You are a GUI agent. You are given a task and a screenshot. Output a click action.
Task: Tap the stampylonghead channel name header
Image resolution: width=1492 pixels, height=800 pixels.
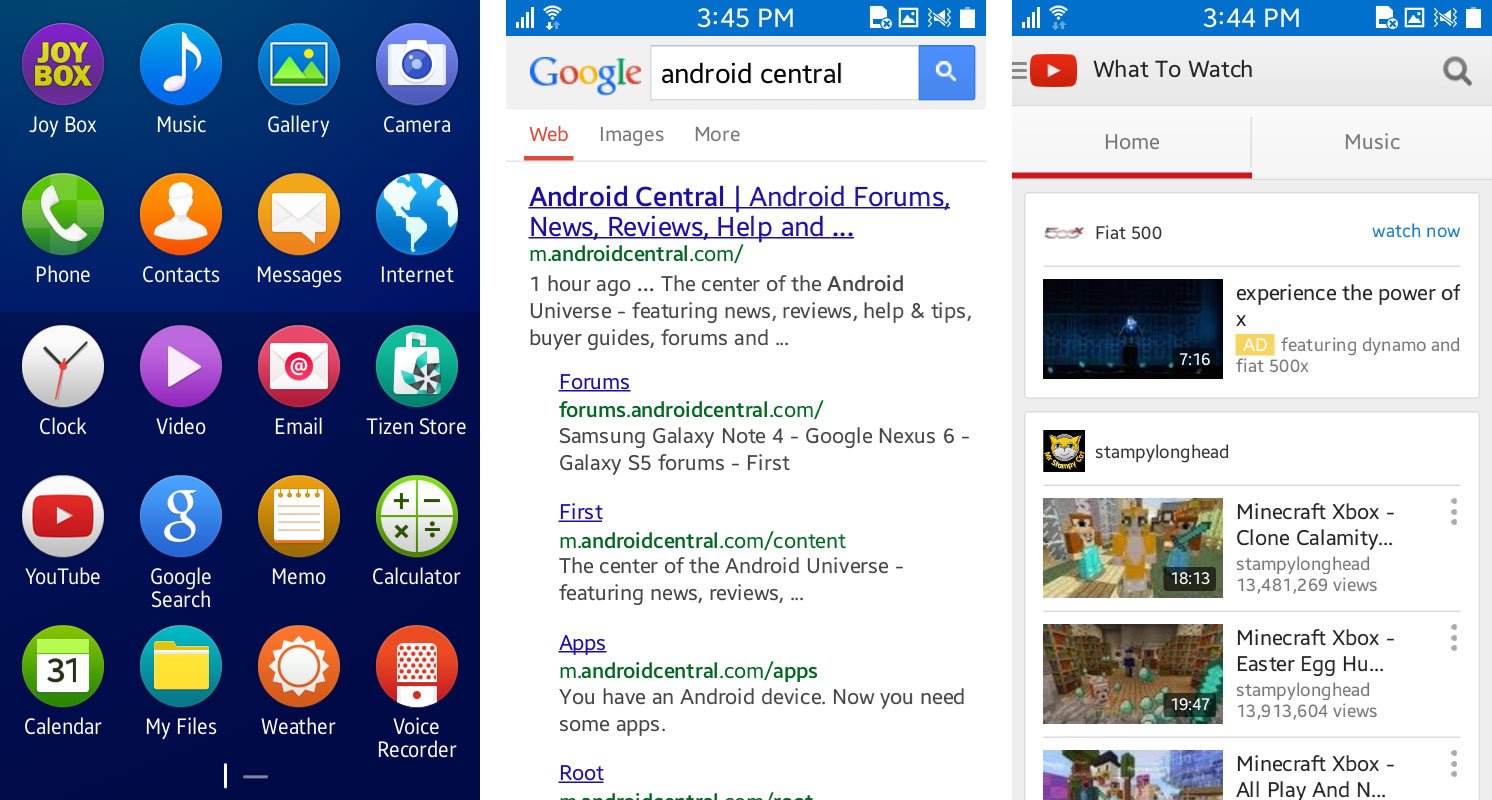1162,452
